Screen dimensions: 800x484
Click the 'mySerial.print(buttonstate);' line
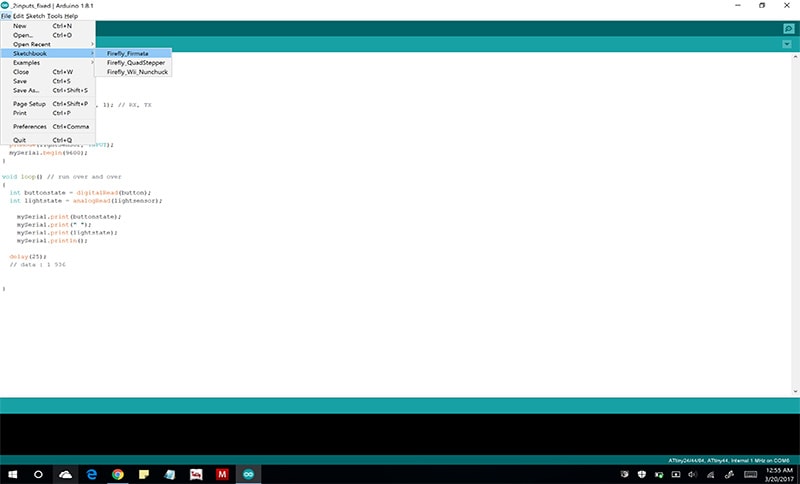click(x=69, y=217)
